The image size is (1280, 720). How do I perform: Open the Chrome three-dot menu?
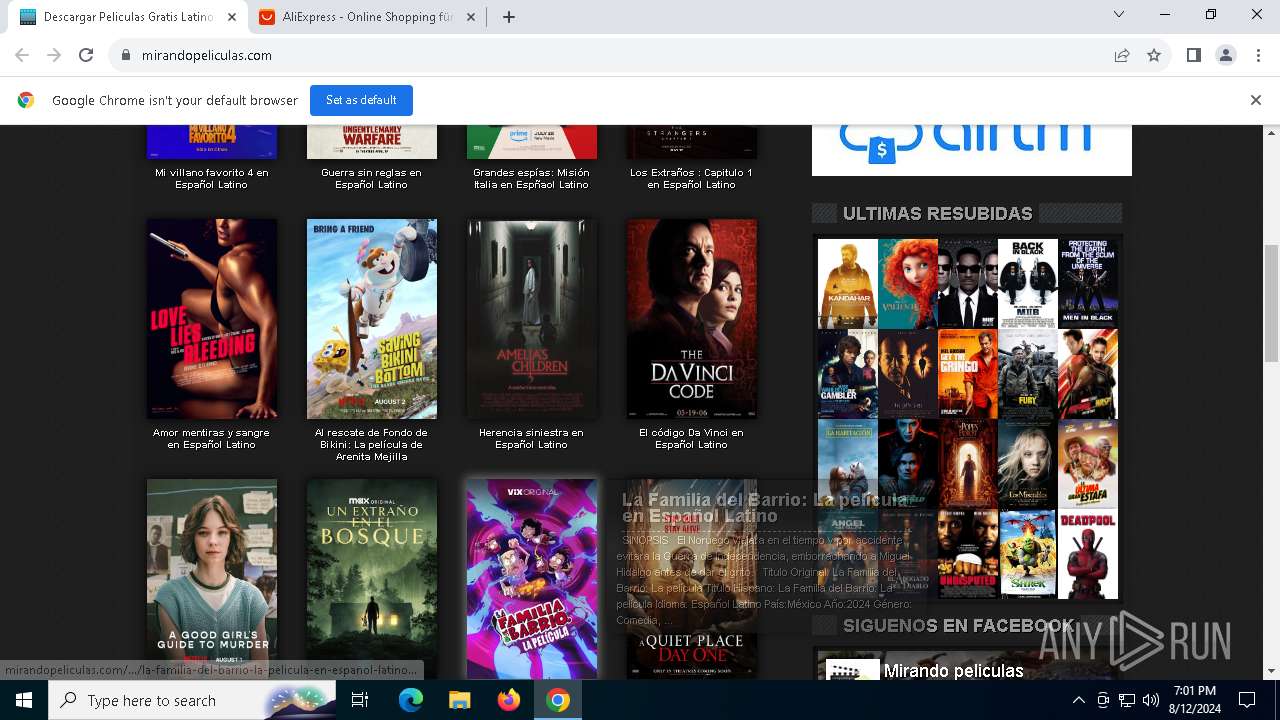click(1258, 55)
